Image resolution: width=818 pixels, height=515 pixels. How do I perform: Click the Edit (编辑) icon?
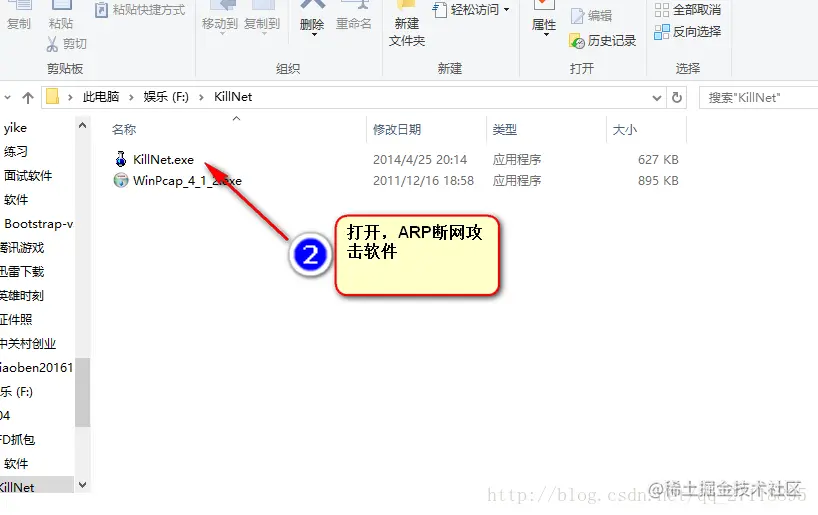578,16
